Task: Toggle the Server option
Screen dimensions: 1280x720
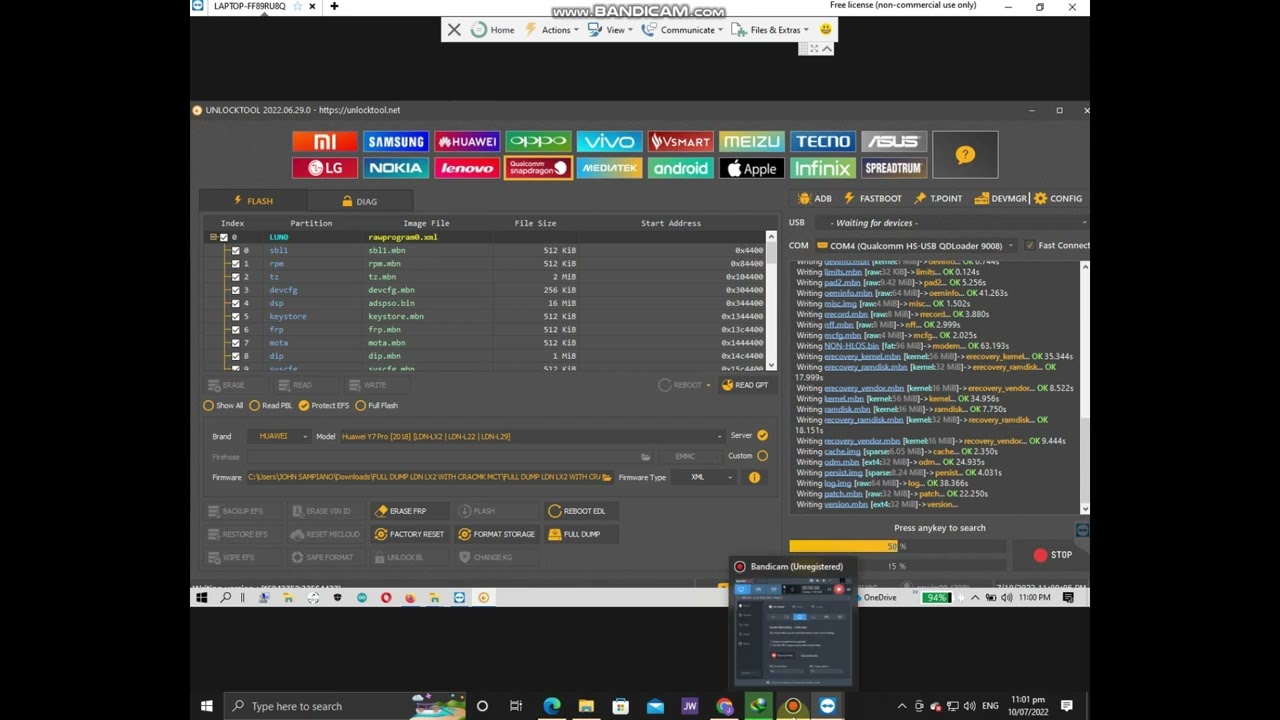Action: (x=762, y=436)
